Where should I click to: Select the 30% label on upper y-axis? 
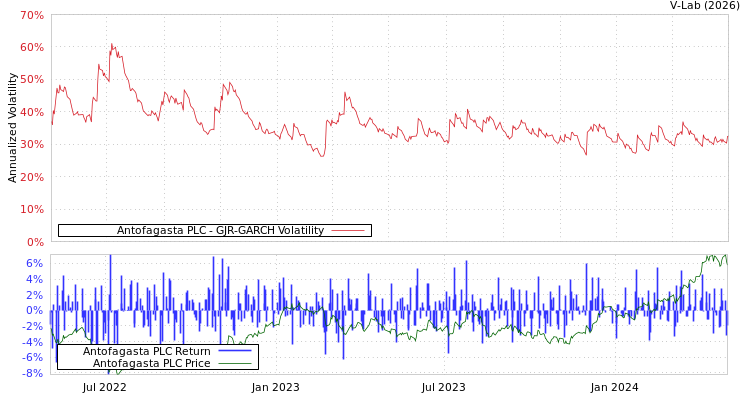tap(32, 145)
